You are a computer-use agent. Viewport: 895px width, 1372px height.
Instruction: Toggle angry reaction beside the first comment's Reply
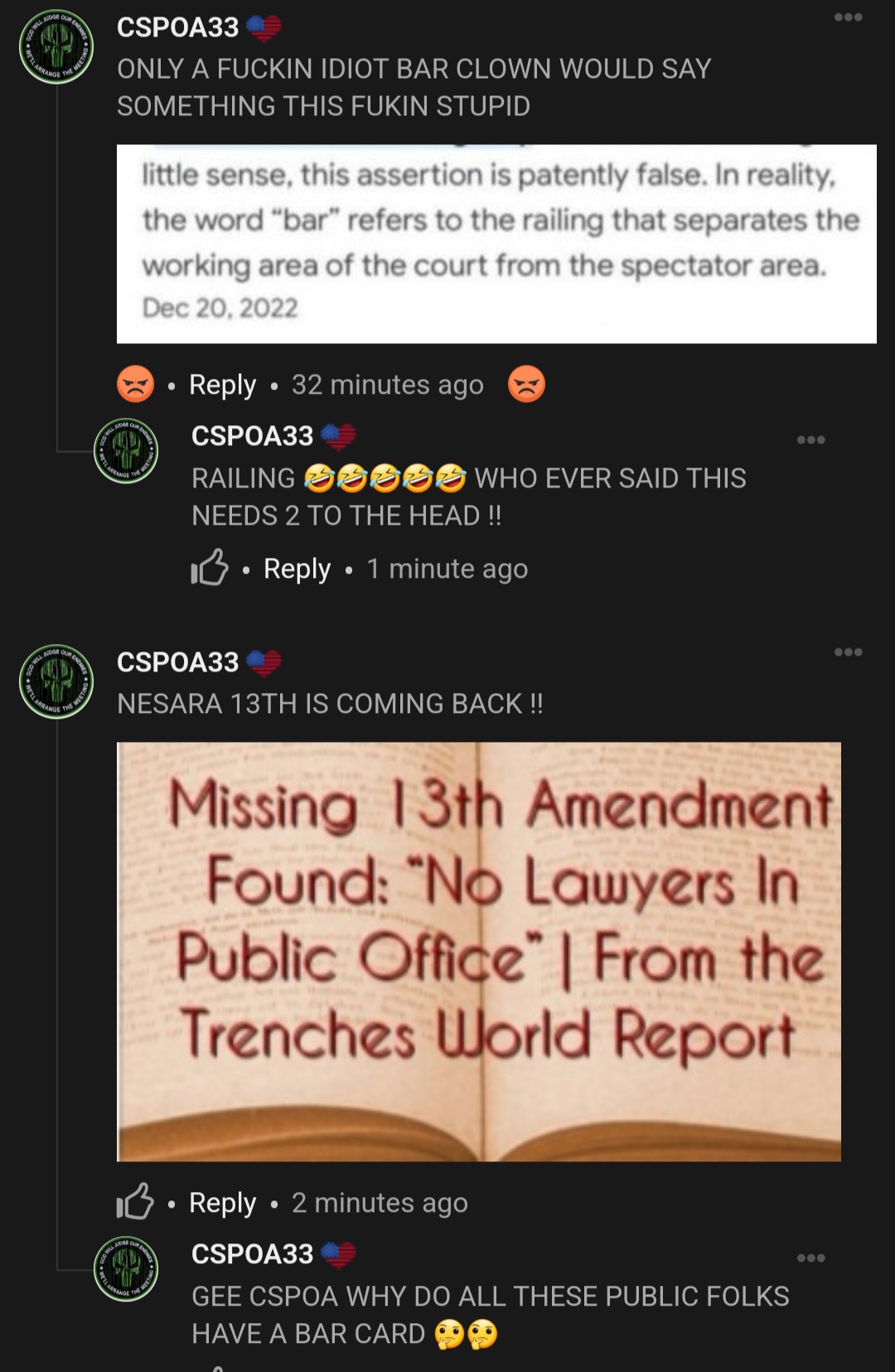point(136,385)
